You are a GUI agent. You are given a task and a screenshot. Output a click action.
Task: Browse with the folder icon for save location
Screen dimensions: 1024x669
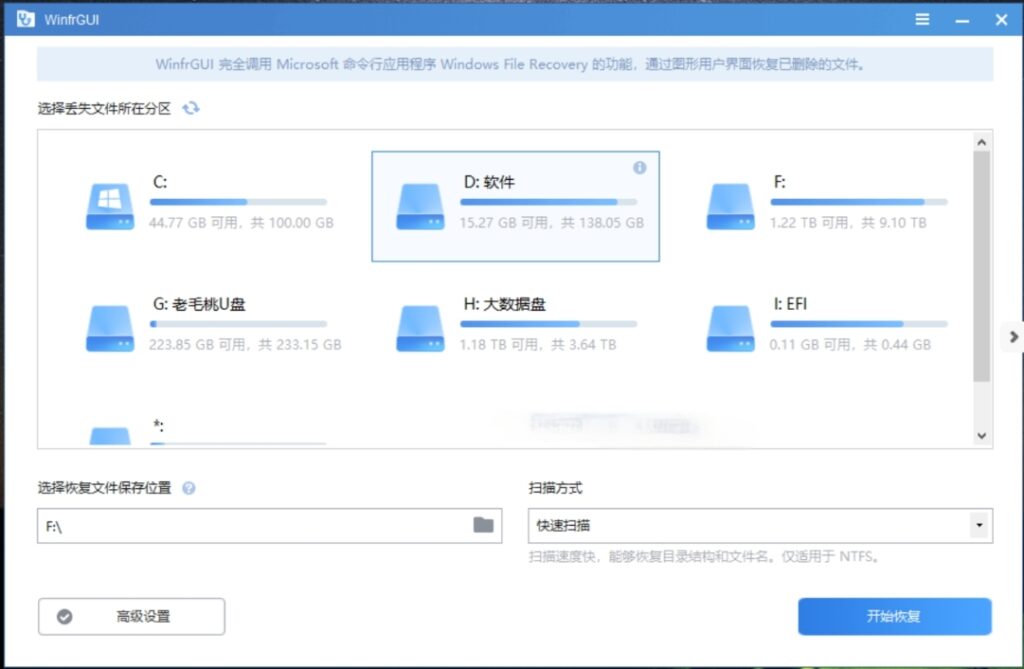click(484, 525)
